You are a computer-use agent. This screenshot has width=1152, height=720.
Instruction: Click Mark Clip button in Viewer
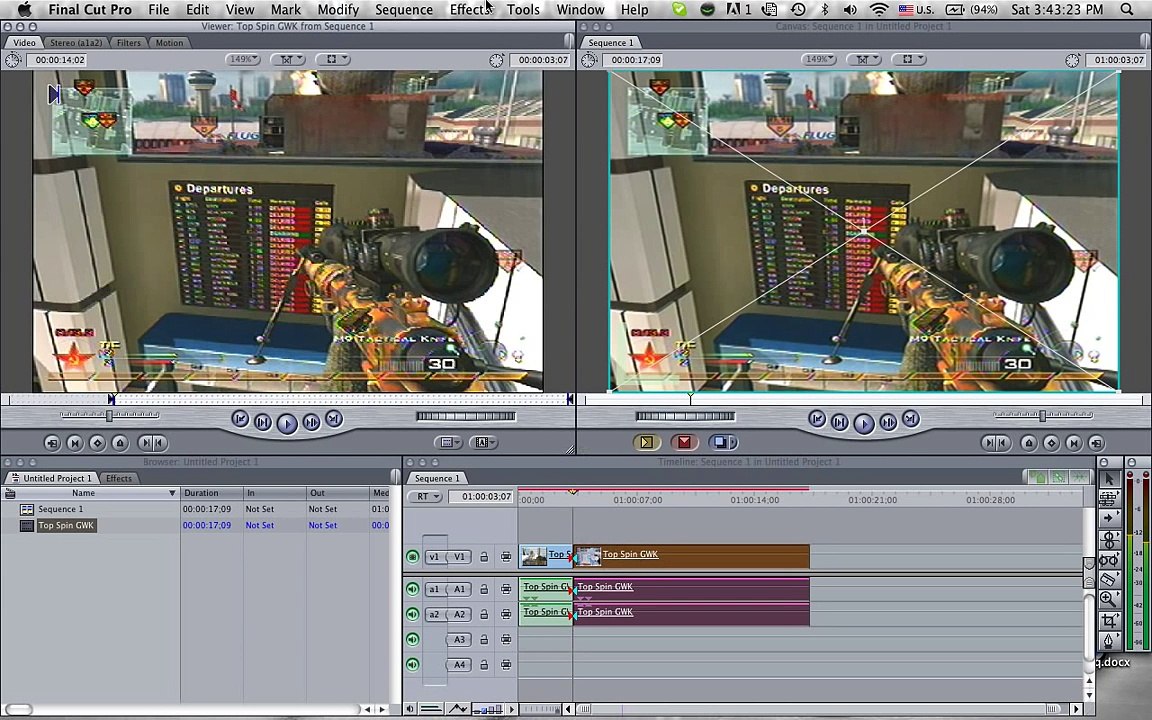coord(75,443)
